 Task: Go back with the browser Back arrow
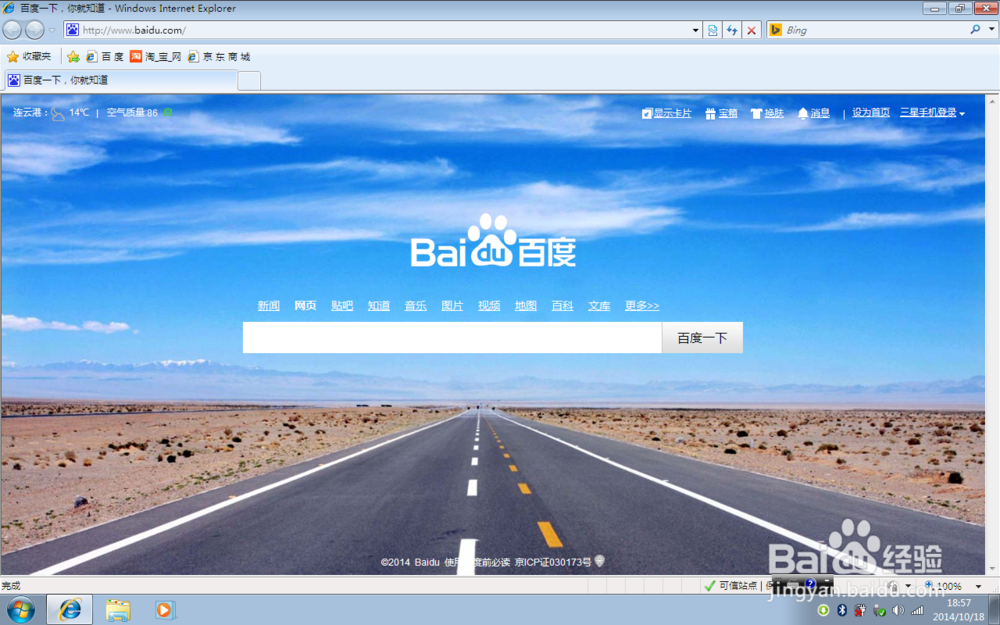(12, 30)
